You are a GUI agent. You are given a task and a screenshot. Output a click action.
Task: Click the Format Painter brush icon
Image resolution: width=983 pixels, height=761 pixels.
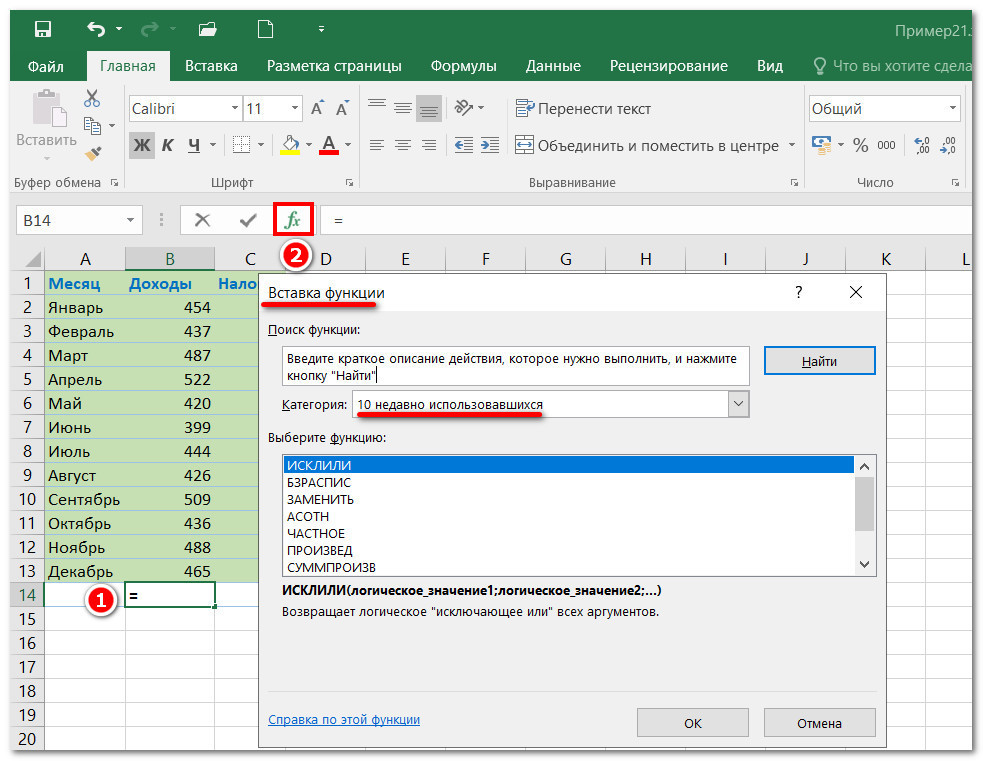click(92, 153)
